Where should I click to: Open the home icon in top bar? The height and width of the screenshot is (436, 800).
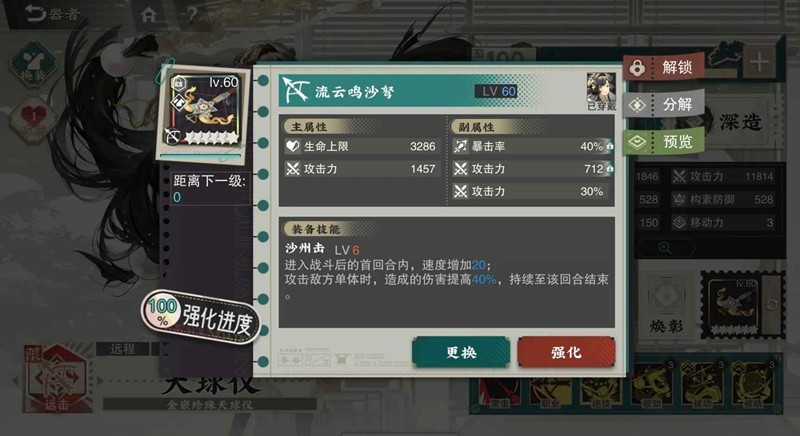(x=148, y=14)
